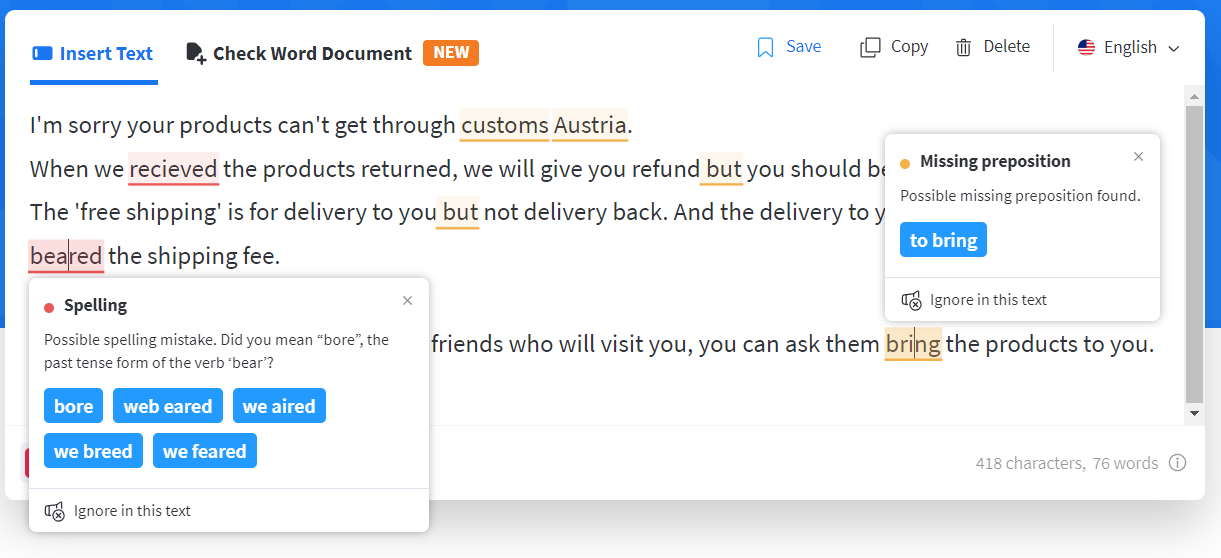Open Check Word Document tab
The image size is (1221, 558).
point(299,54)
